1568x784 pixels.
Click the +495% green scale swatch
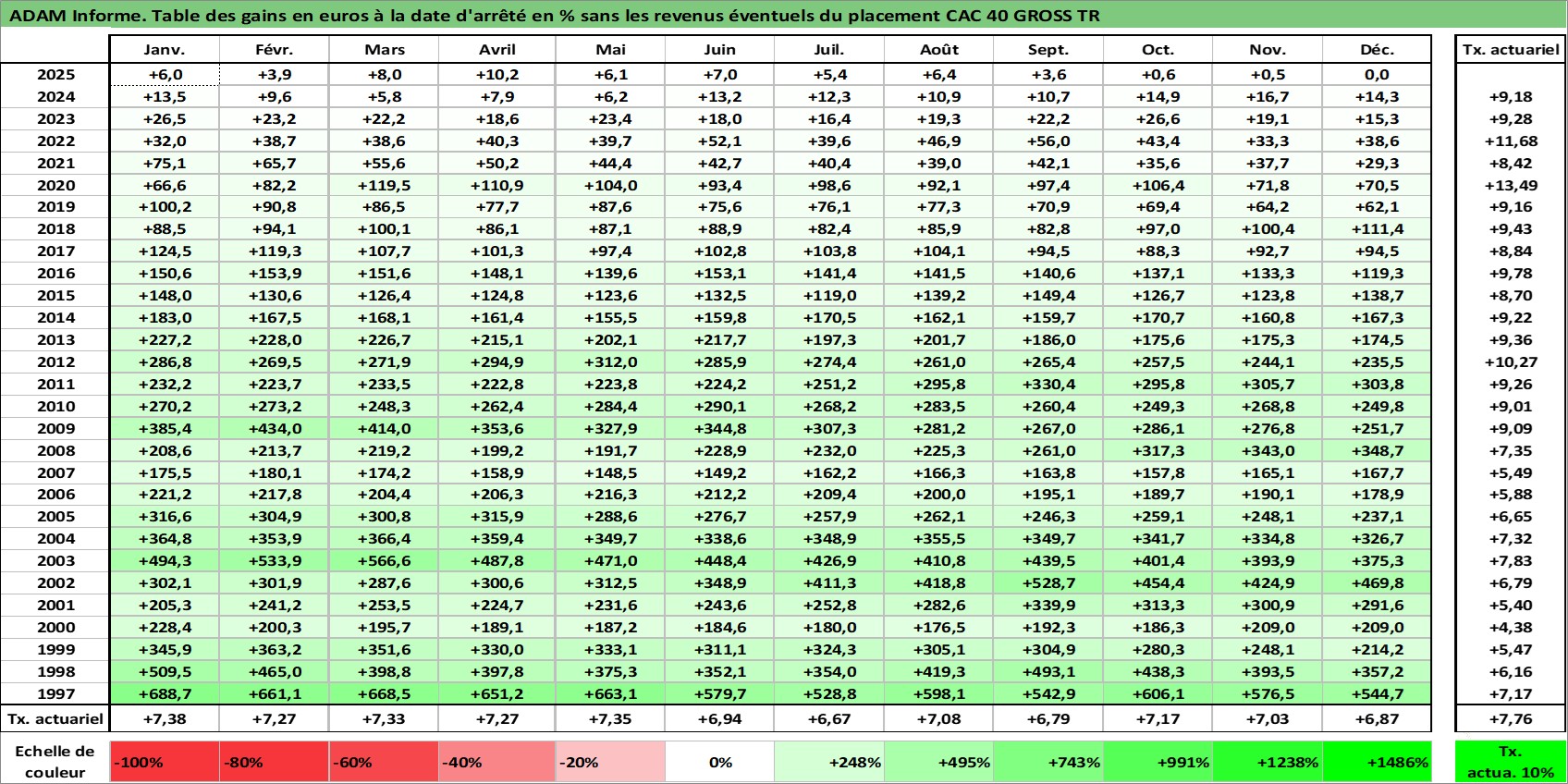[x=939, y=762]
